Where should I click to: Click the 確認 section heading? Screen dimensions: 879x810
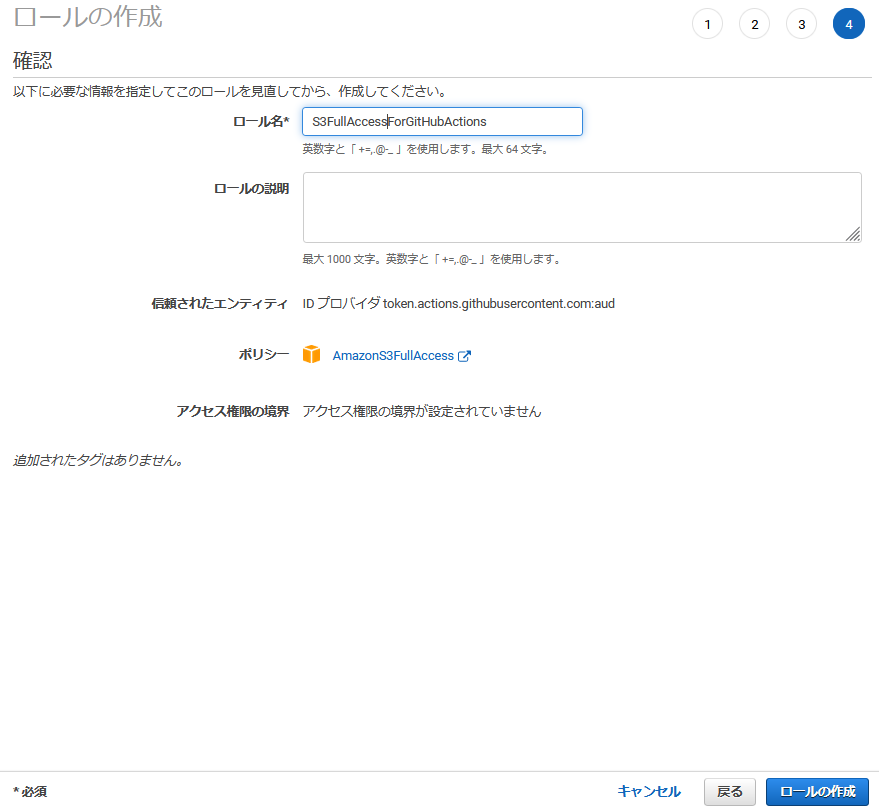click(33, 61)
